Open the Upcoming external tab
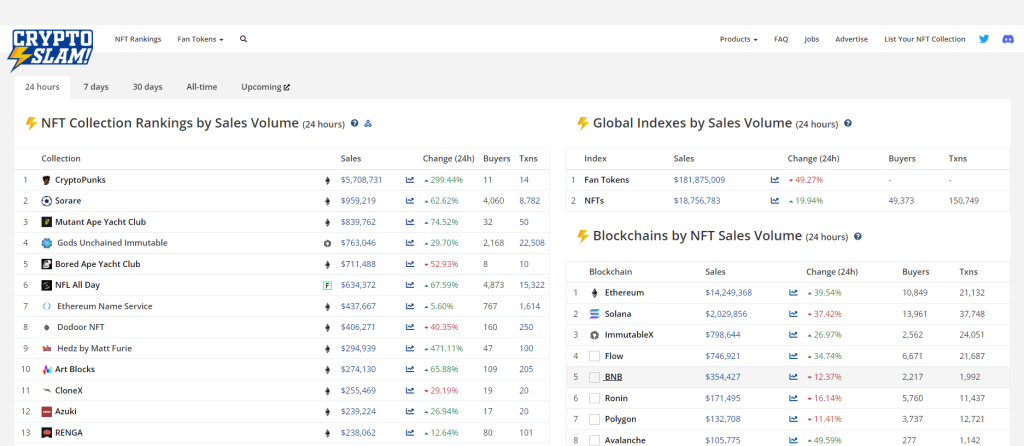The width and height of the screenshot is (1024, 446). point(266,87)
